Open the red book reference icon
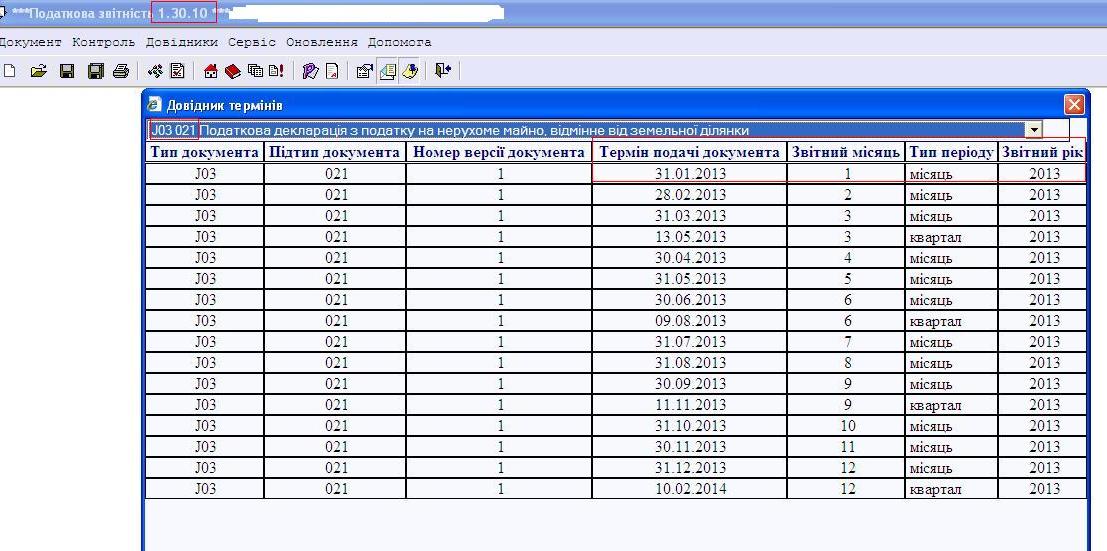The height and width of the screenshot is (551, 1107). coord(232,71)
